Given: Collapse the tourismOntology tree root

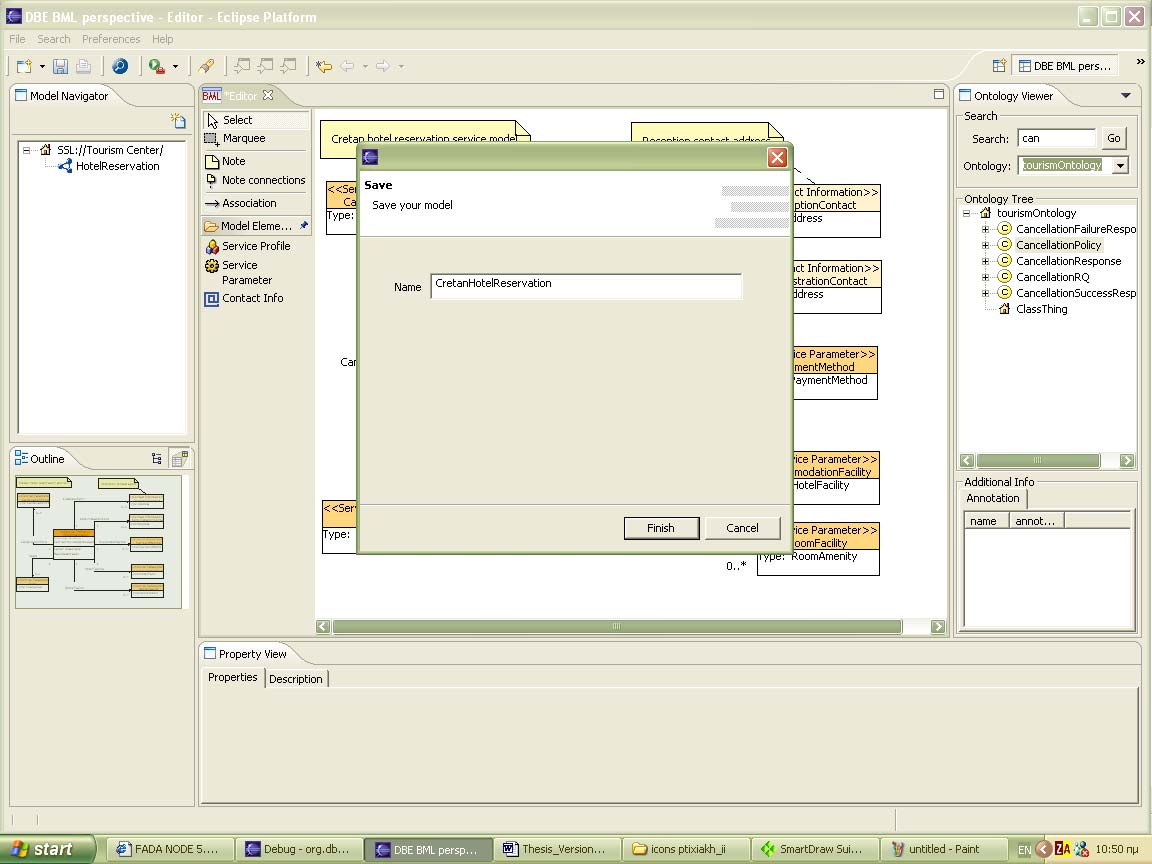Looking at the screenshot, I should pyautogui.click(x=967, y=213).
